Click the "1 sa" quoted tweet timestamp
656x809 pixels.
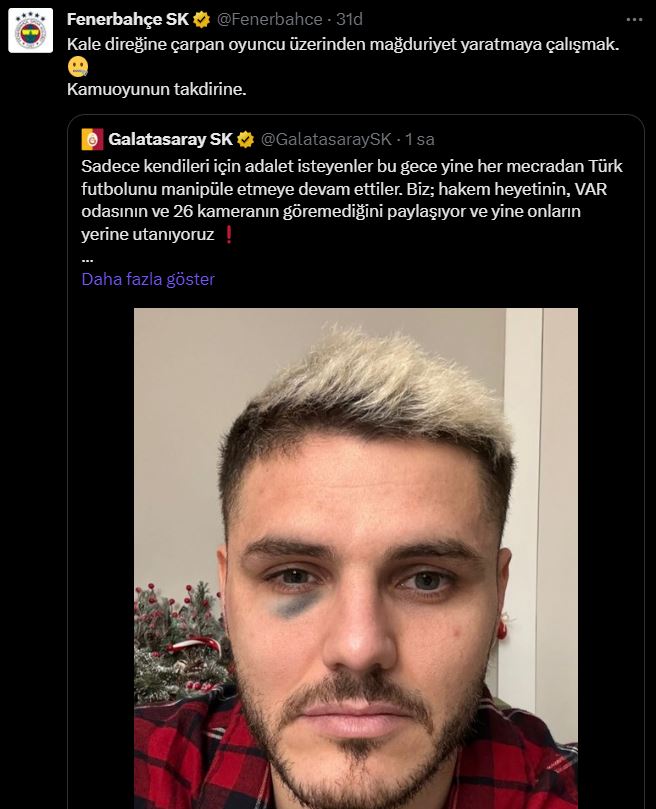point(419,137)
